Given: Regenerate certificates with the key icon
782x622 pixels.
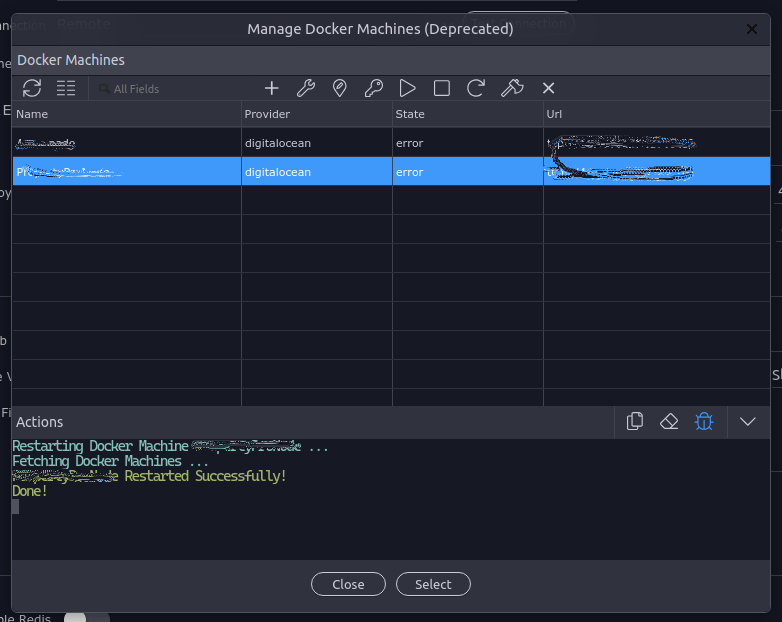Looking at the screenshot, I should (374, 88).
